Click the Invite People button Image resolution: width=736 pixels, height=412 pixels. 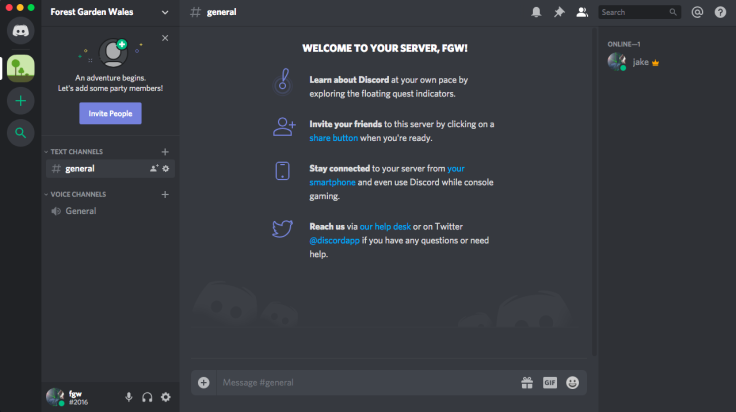pos(110,113)
